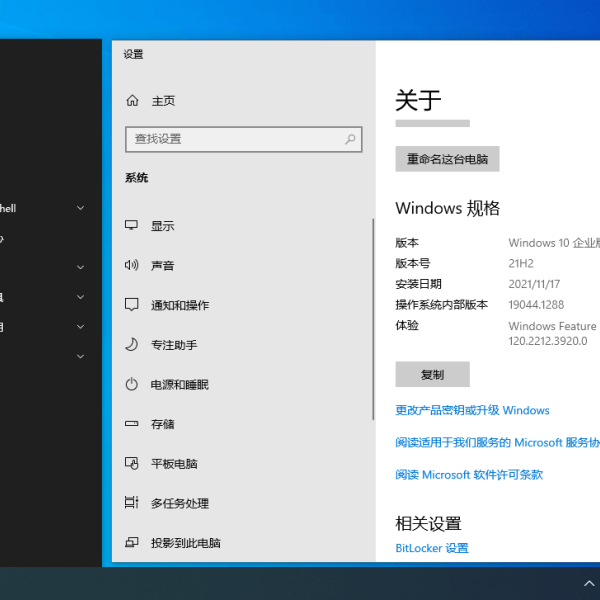This screenshot has width=600, height=600.
Task: Expand third chevron in dark left panel
Action: pos(80,297)
